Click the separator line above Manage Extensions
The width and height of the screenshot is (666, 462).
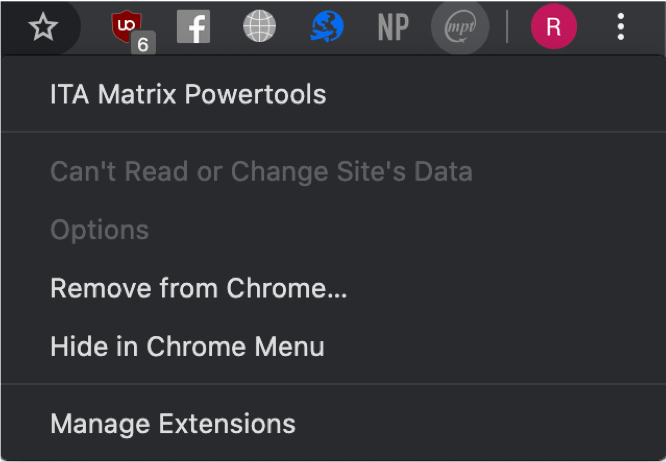333,384
